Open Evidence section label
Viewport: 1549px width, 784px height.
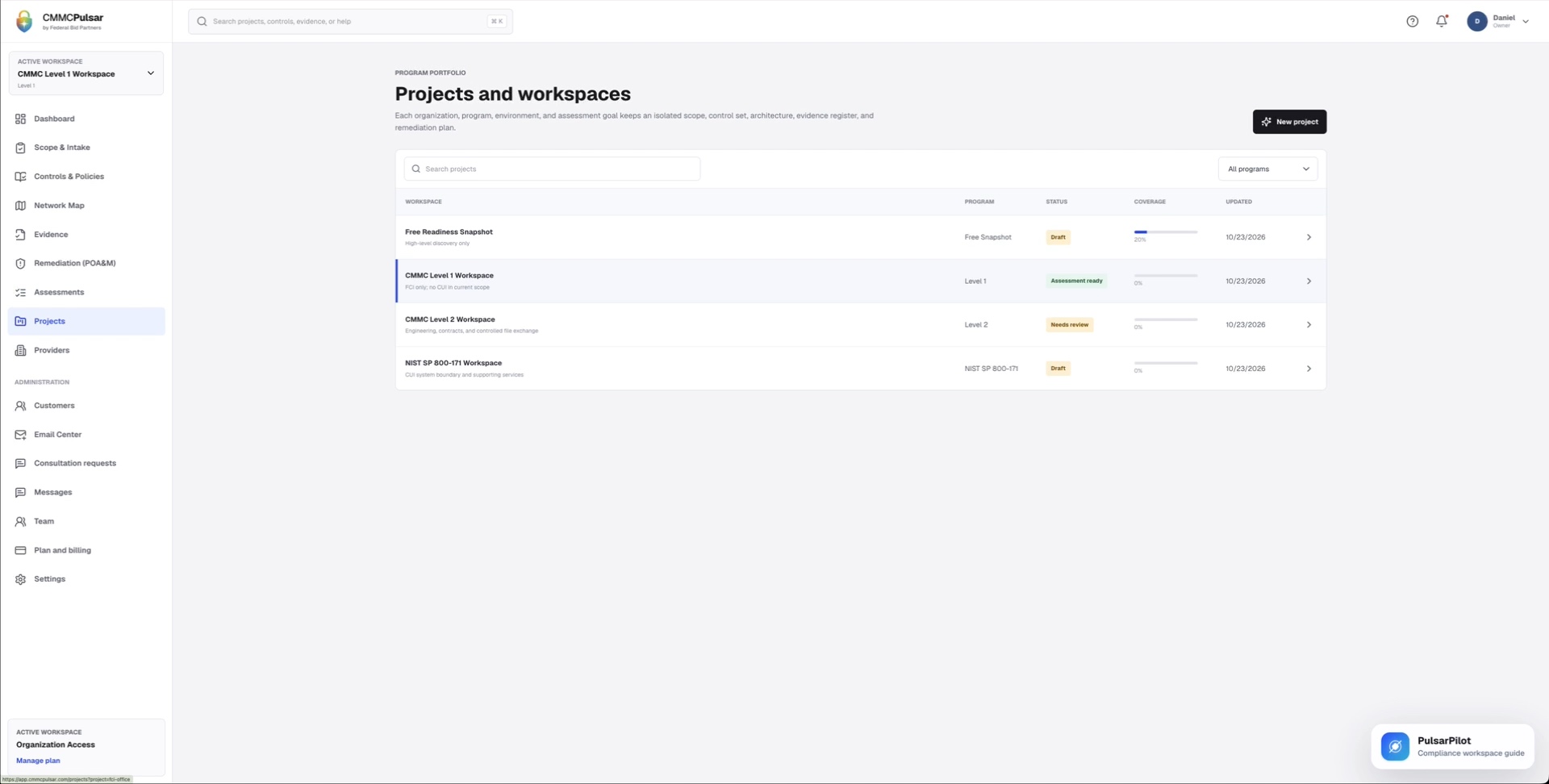tap(51, 235)
